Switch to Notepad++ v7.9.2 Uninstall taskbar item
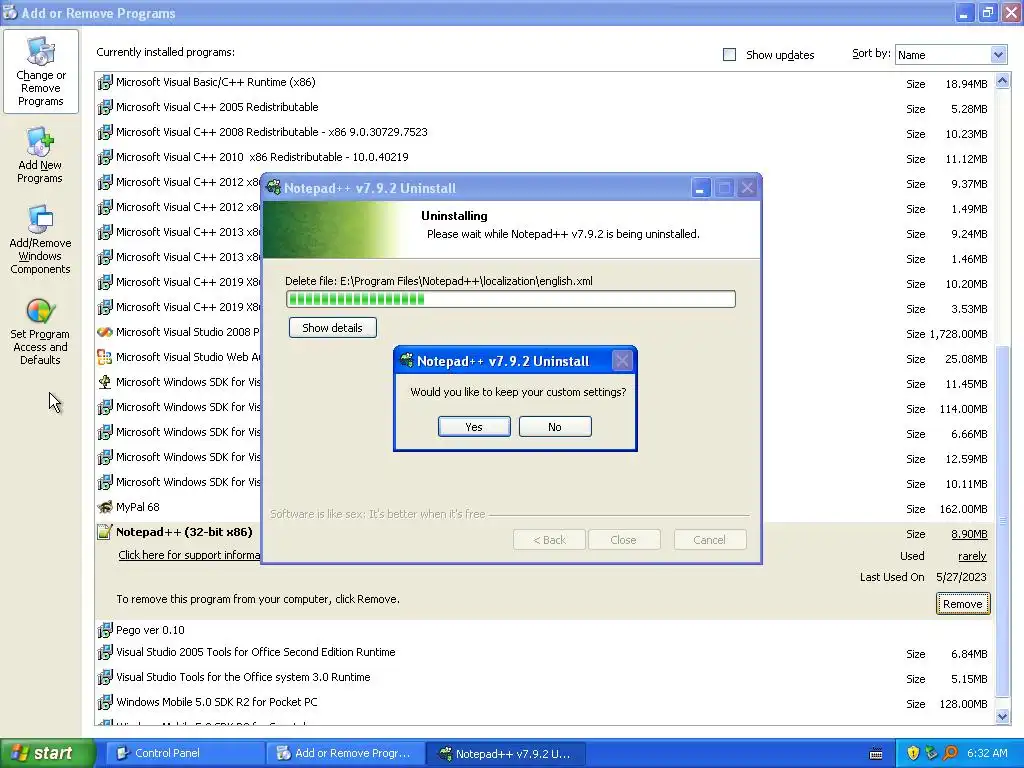Screen dimensions: 1024x768 coord(505,753)
